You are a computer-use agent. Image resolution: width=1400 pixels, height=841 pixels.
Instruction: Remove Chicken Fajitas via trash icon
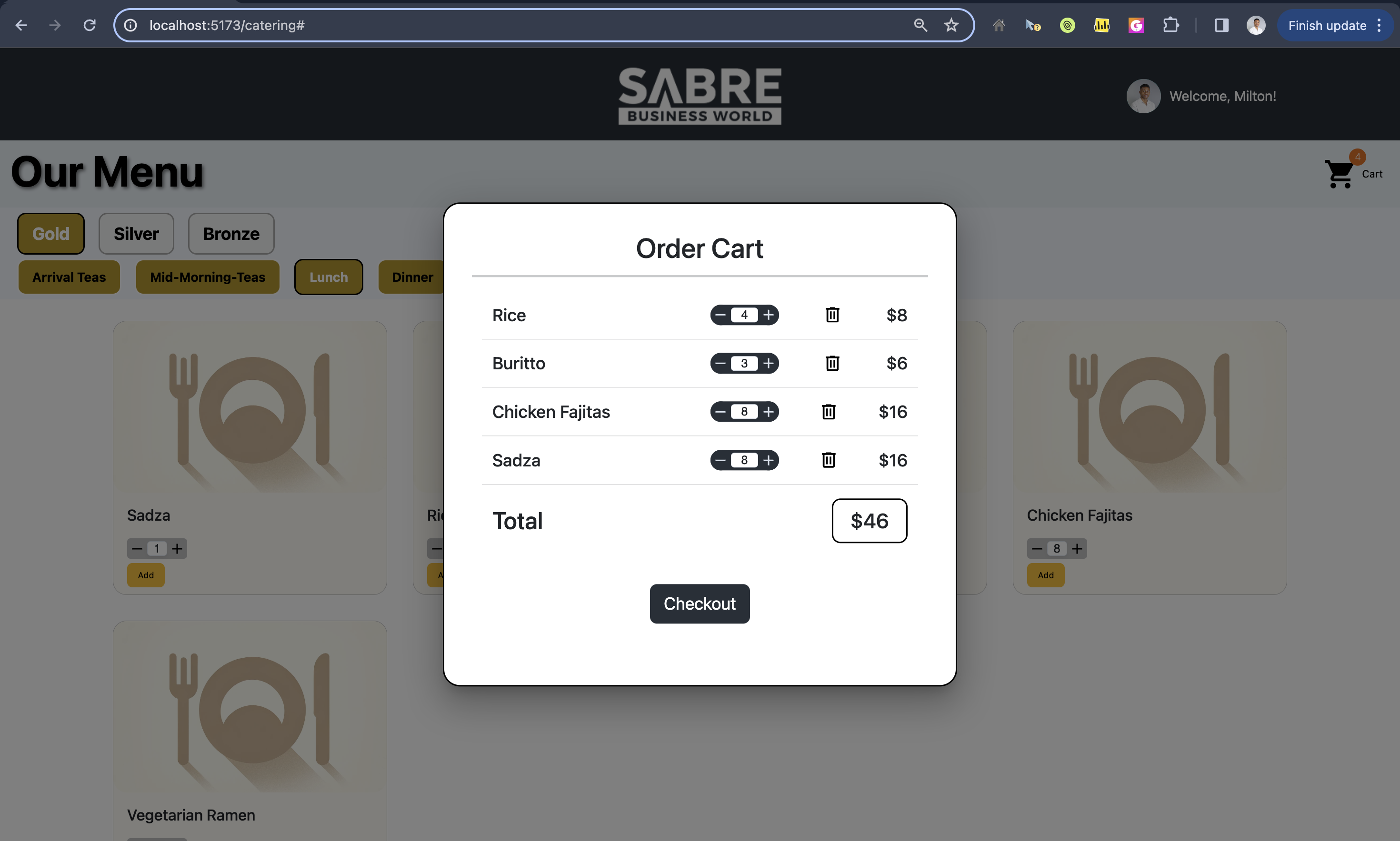pos(829,412)
